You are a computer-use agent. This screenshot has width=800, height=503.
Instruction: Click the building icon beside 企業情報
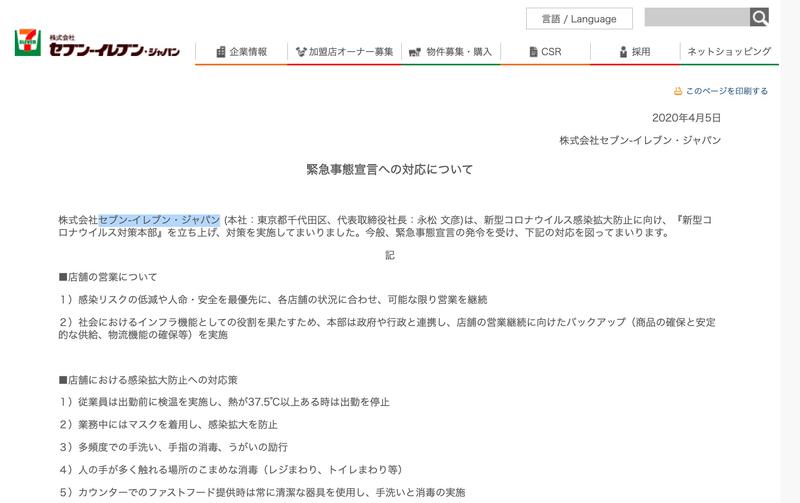[221, 52]
